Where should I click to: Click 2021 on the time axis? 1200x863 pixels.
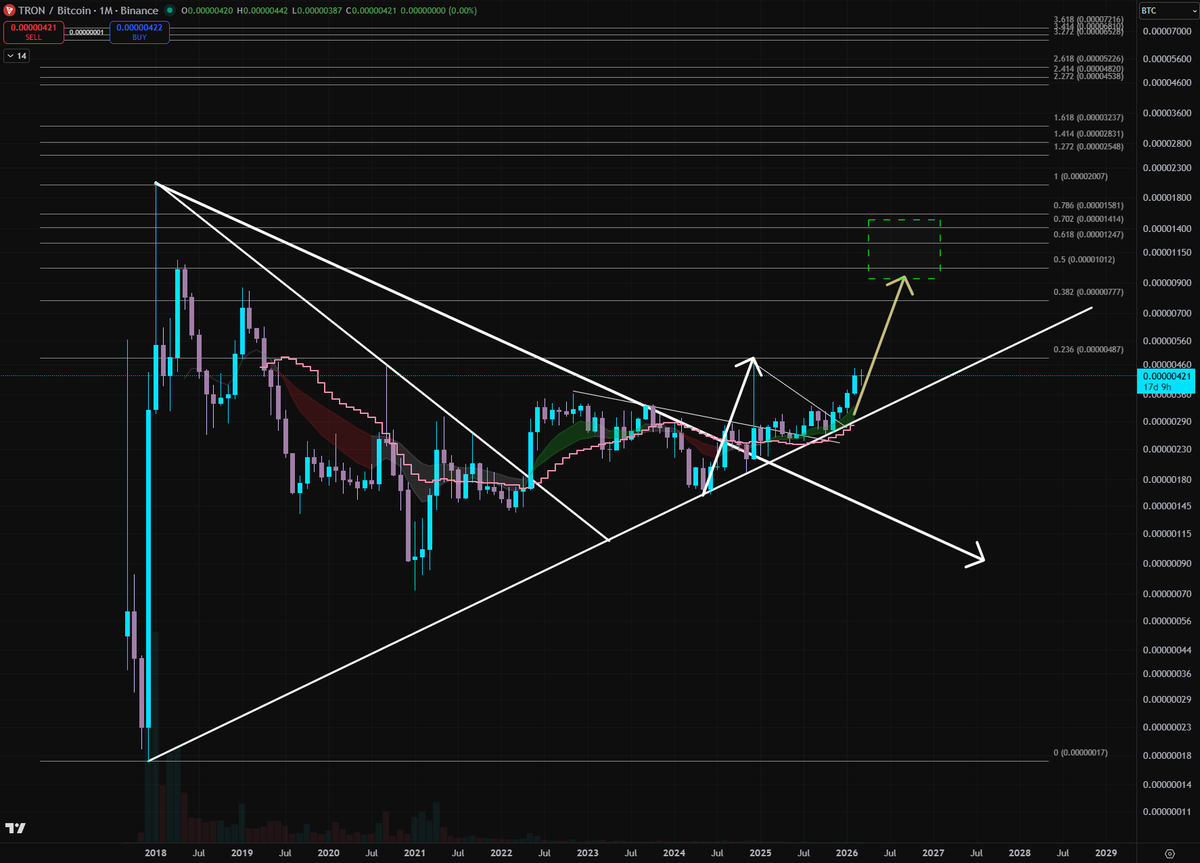click(x=414, y=854)
